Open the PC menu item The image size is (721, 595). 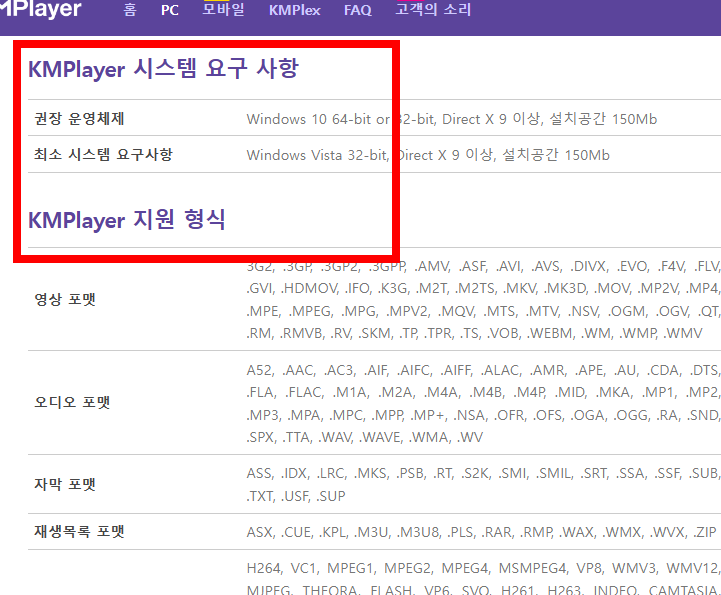click(x=170, y=10)
